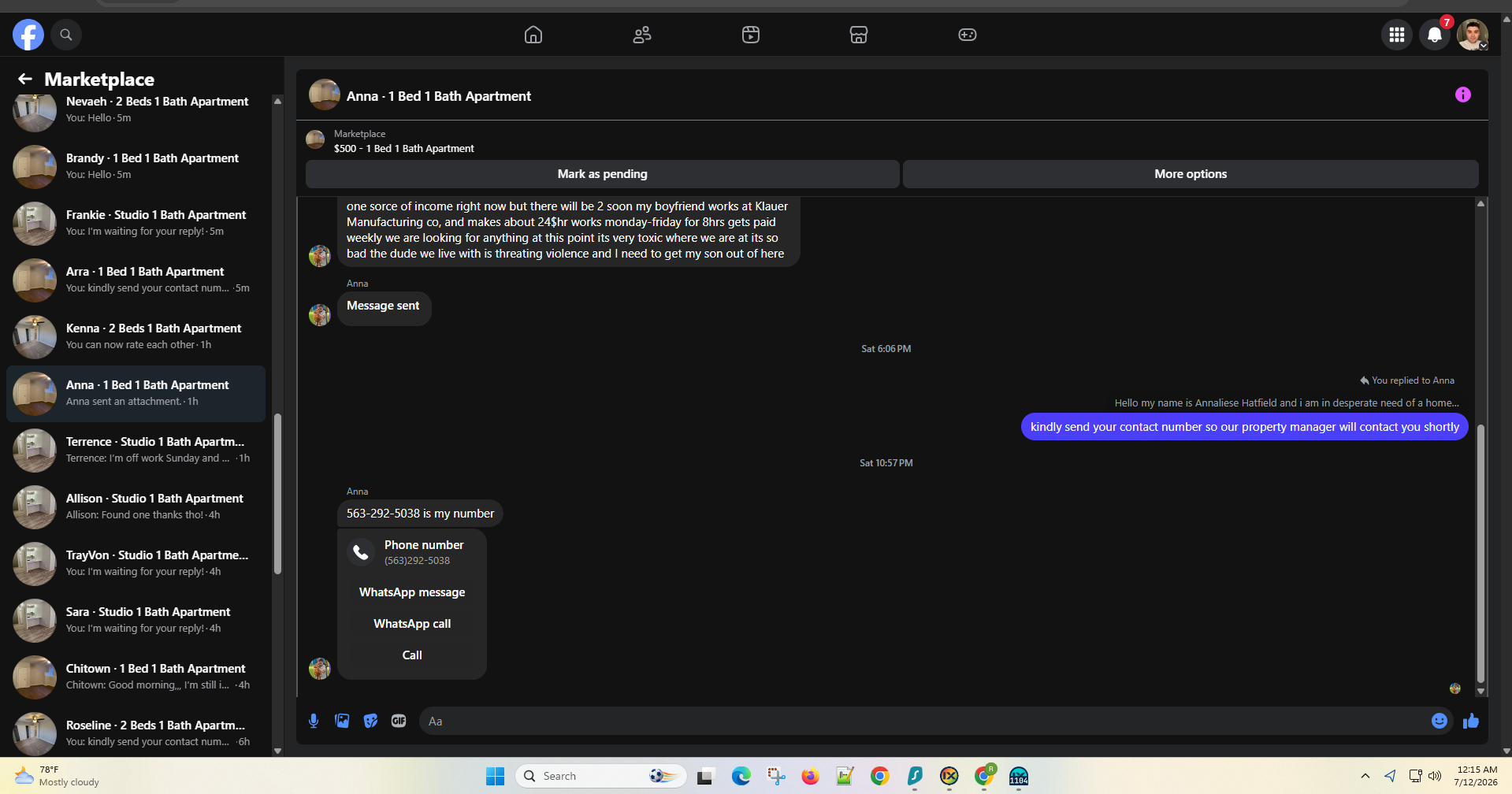Open the $500 - 1 Bed 1 Bath Apartment listing

(404, 149)
